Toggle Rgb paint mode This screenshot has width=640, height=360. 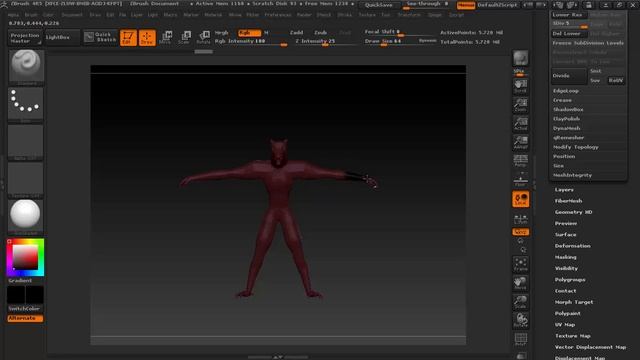click(x=249, y=33)
